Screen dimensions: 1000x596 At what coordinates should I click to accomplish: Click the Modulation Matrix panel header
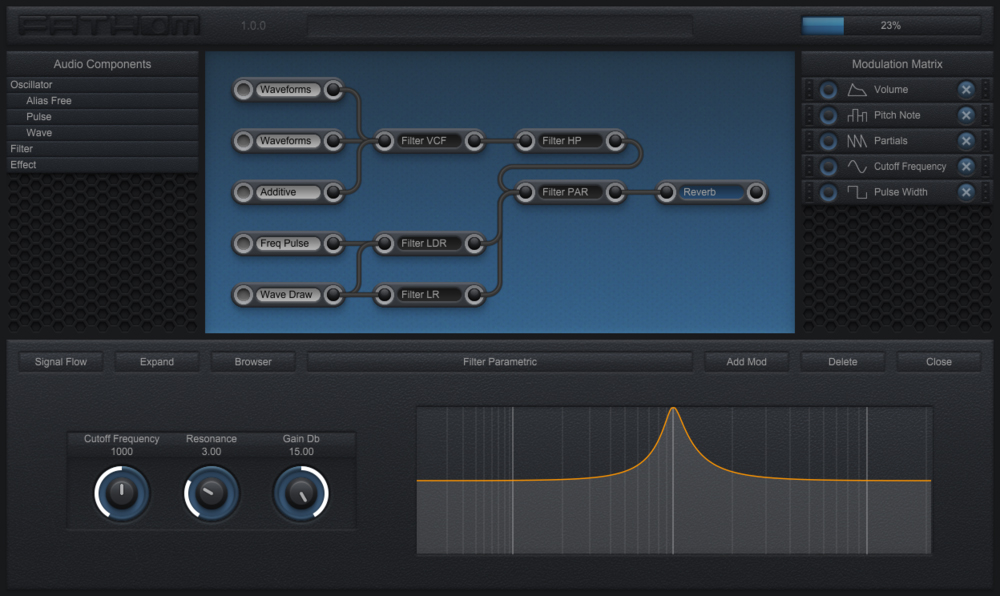897,64
